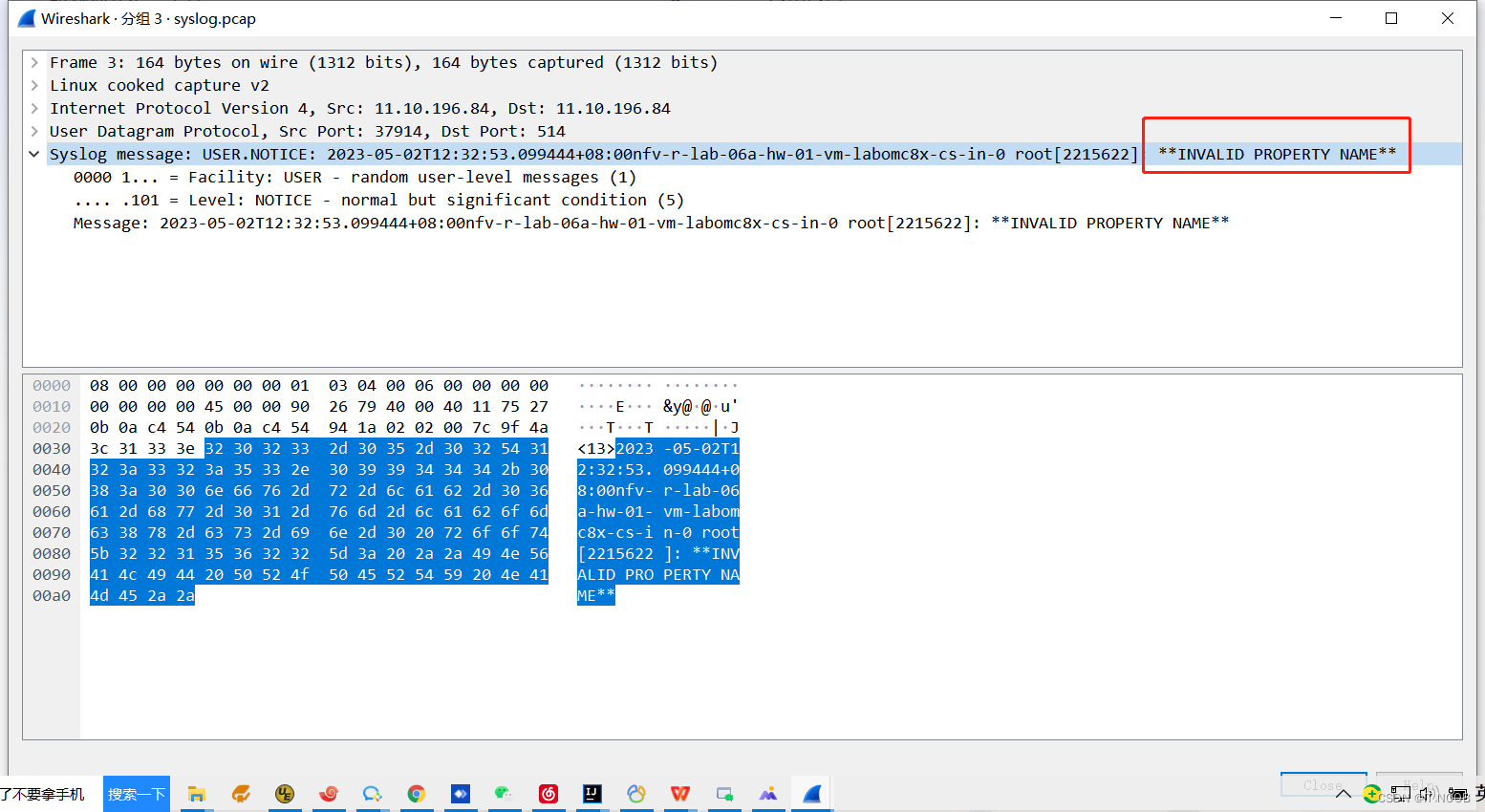Click the volume icon in system tray
Image resolution: width=1485 pixels, height=812 pixels.
[1426, 794]
